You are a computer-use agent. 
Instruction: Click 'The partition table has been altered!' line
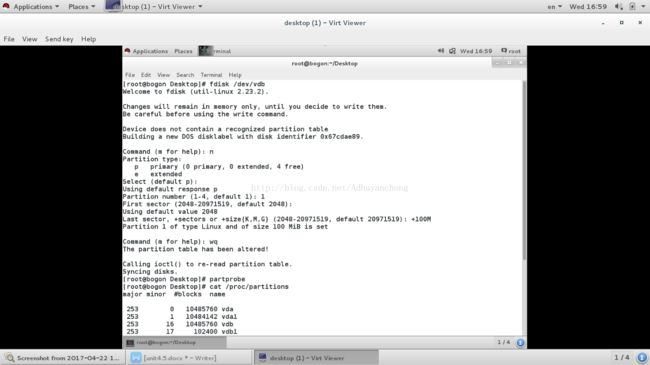195,249
